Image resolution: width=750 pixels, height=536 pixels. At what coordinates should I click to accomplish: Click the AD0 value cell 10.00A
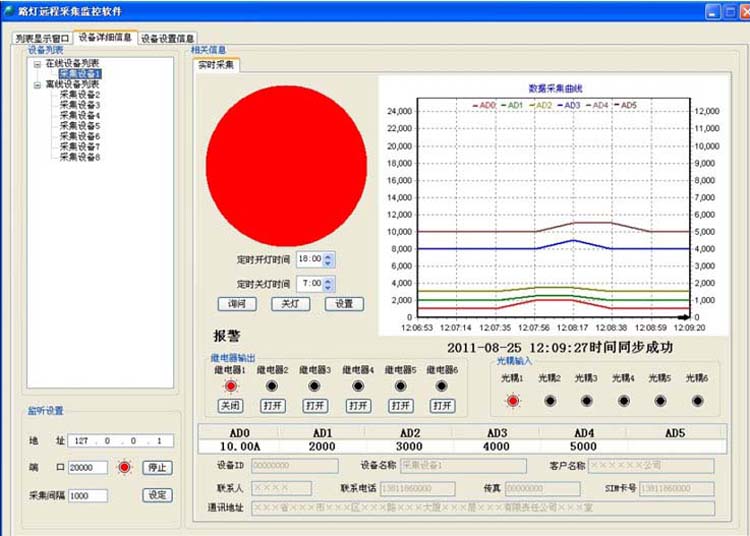(240, 447)
